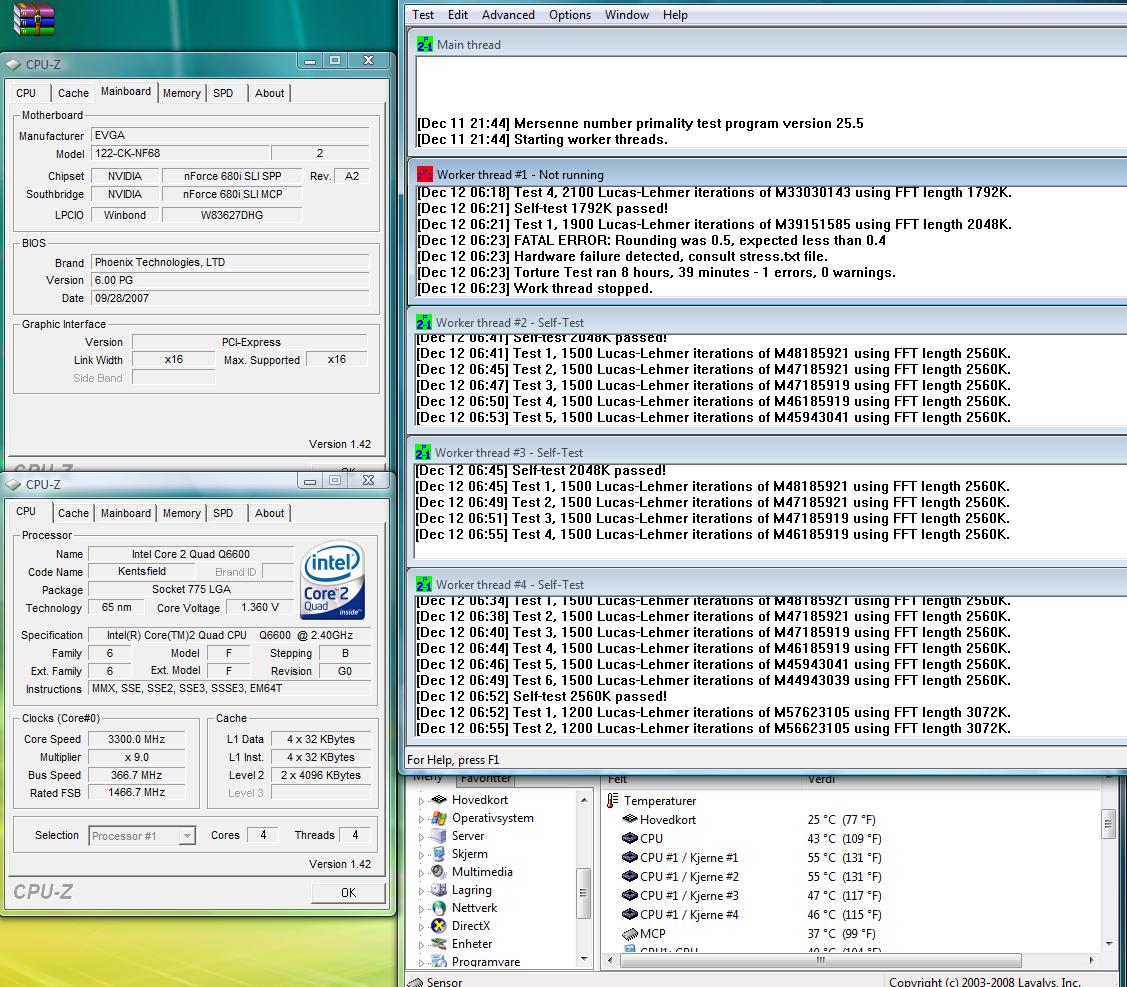1127x987 pixels.
Task: Click the Nettverk tree icon
Action: tap(438, 908)
